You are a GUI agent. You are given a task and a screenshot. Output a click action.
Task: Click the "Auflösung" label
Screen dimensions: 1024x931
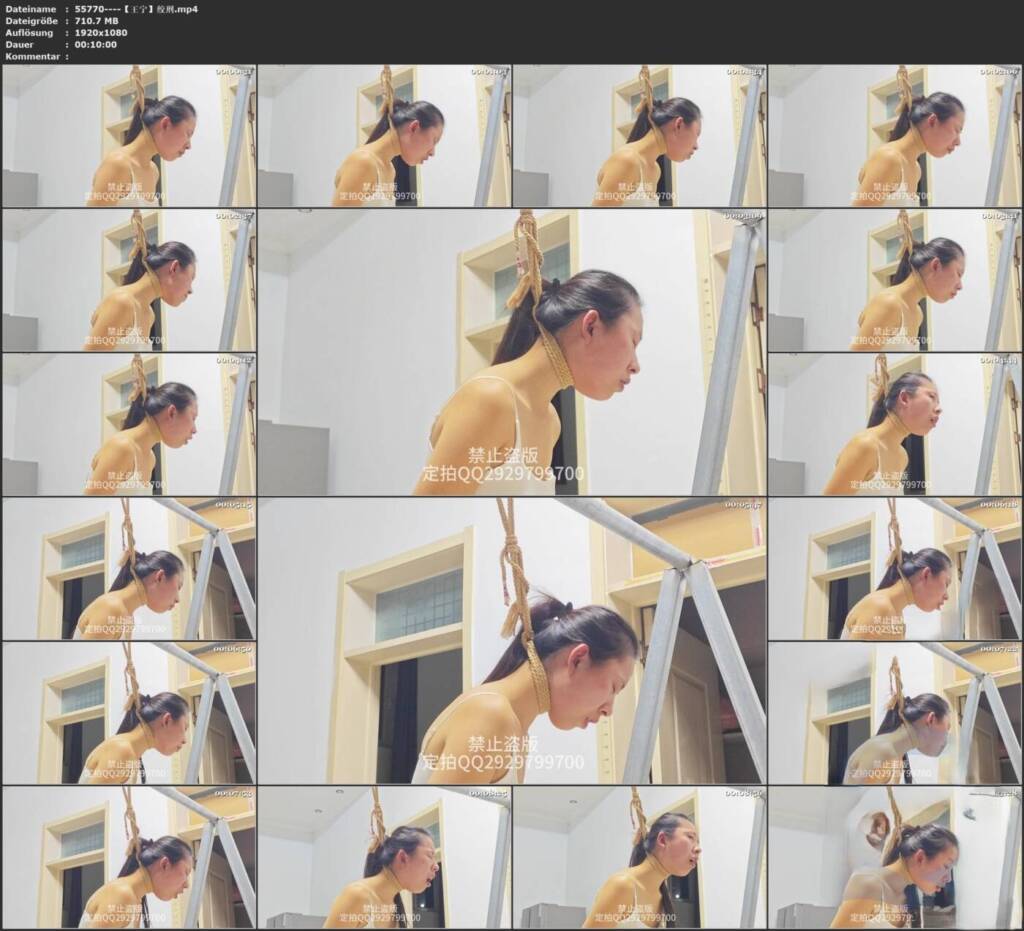29,33
